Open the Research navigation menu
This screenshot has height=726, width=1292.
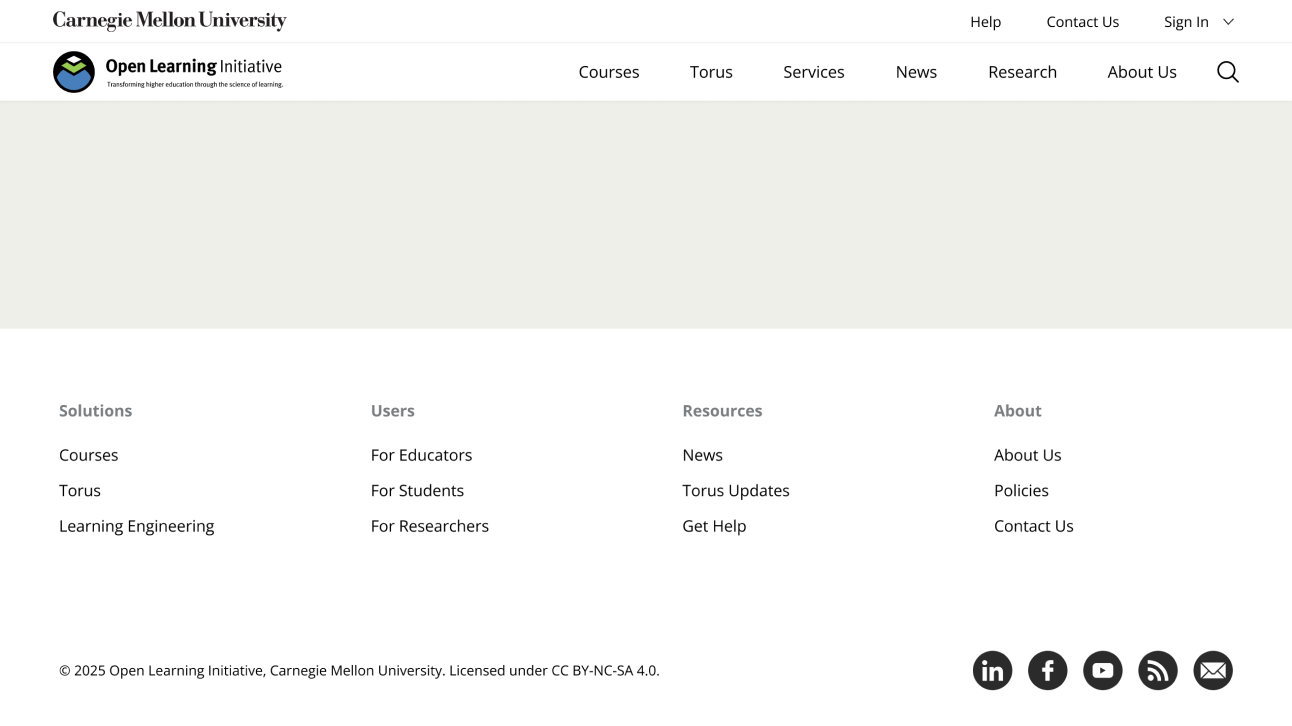(1022, 72)
